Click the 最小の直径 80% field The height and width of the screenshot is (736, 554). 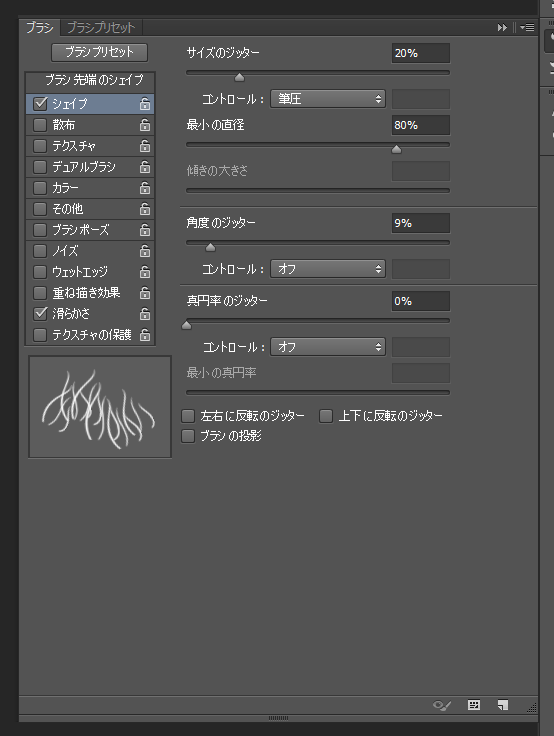click(x=421, y=125)
